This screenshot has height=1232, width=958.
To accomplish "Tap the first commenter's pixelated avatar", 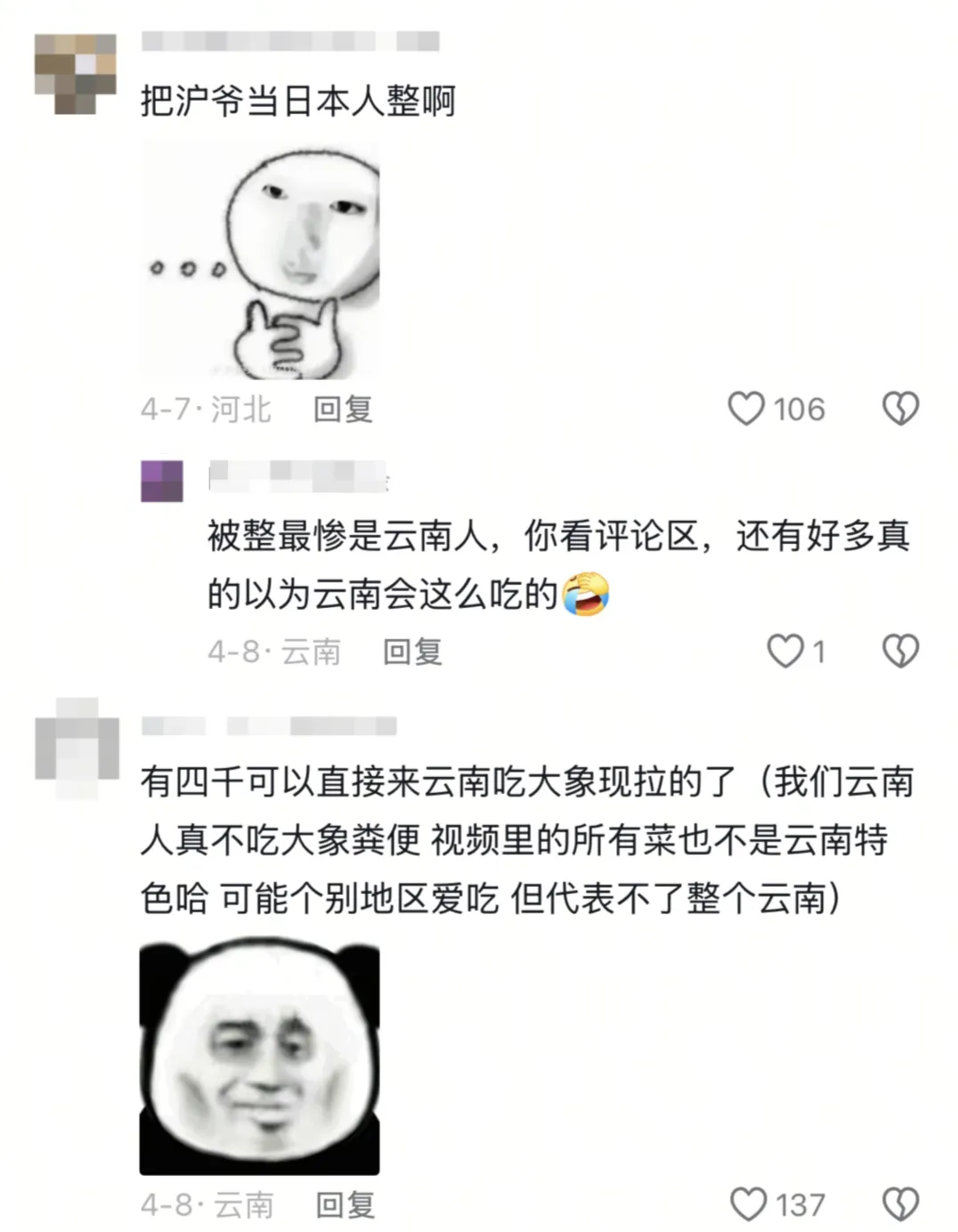I will point(76,74).
